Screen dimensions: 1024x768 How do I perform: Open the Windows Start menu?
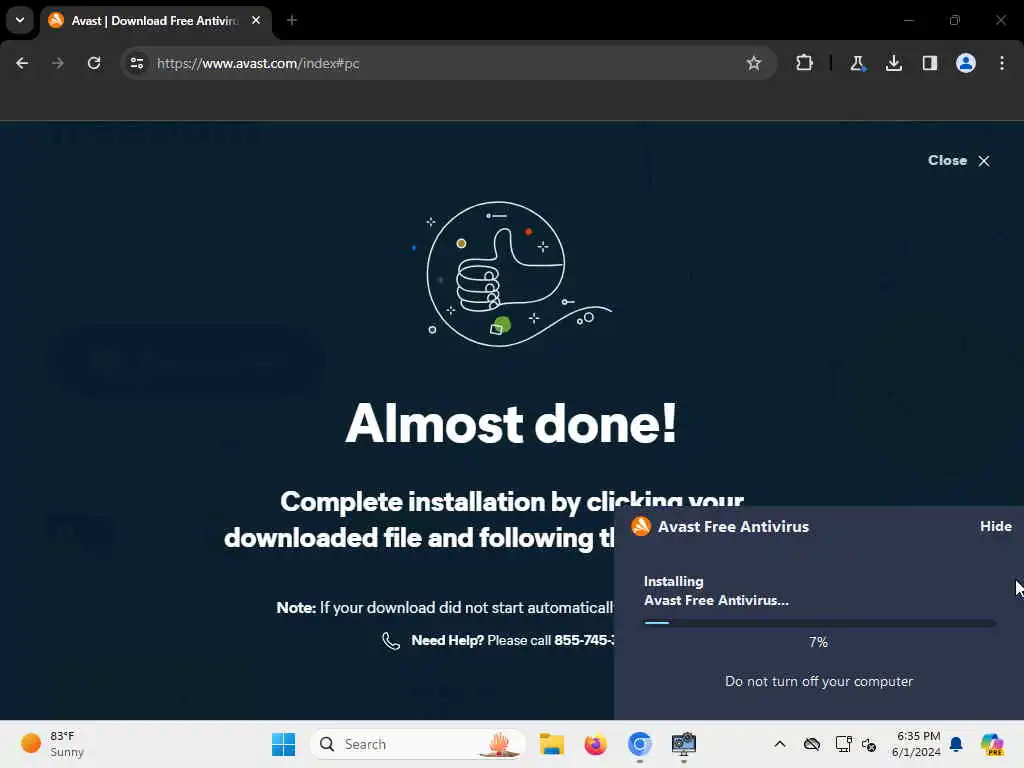click(283, 744)
